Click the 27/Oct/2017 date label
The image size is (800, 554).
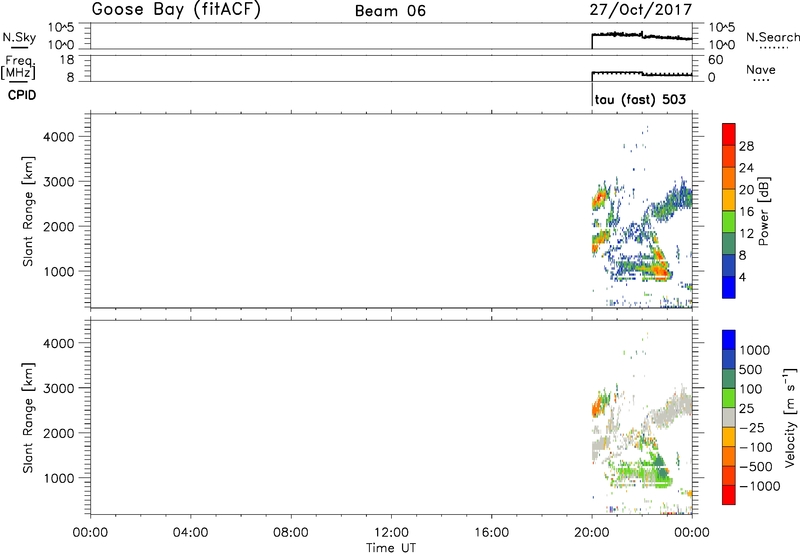641,10
